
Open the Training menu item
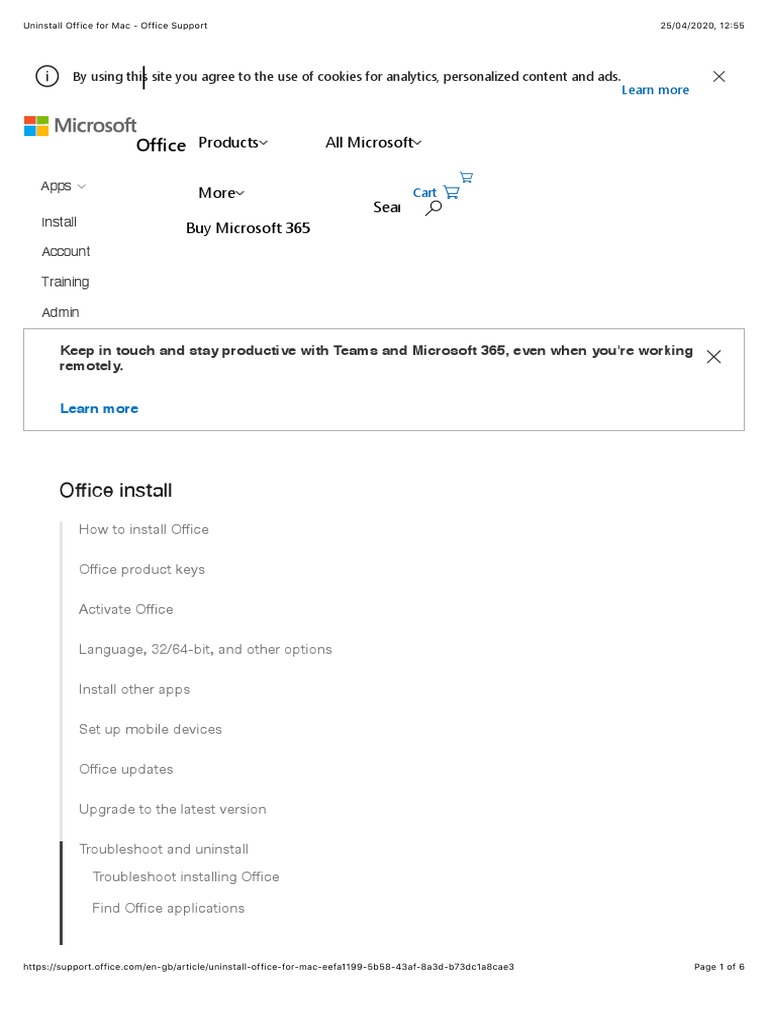click(x=65, y=281)
